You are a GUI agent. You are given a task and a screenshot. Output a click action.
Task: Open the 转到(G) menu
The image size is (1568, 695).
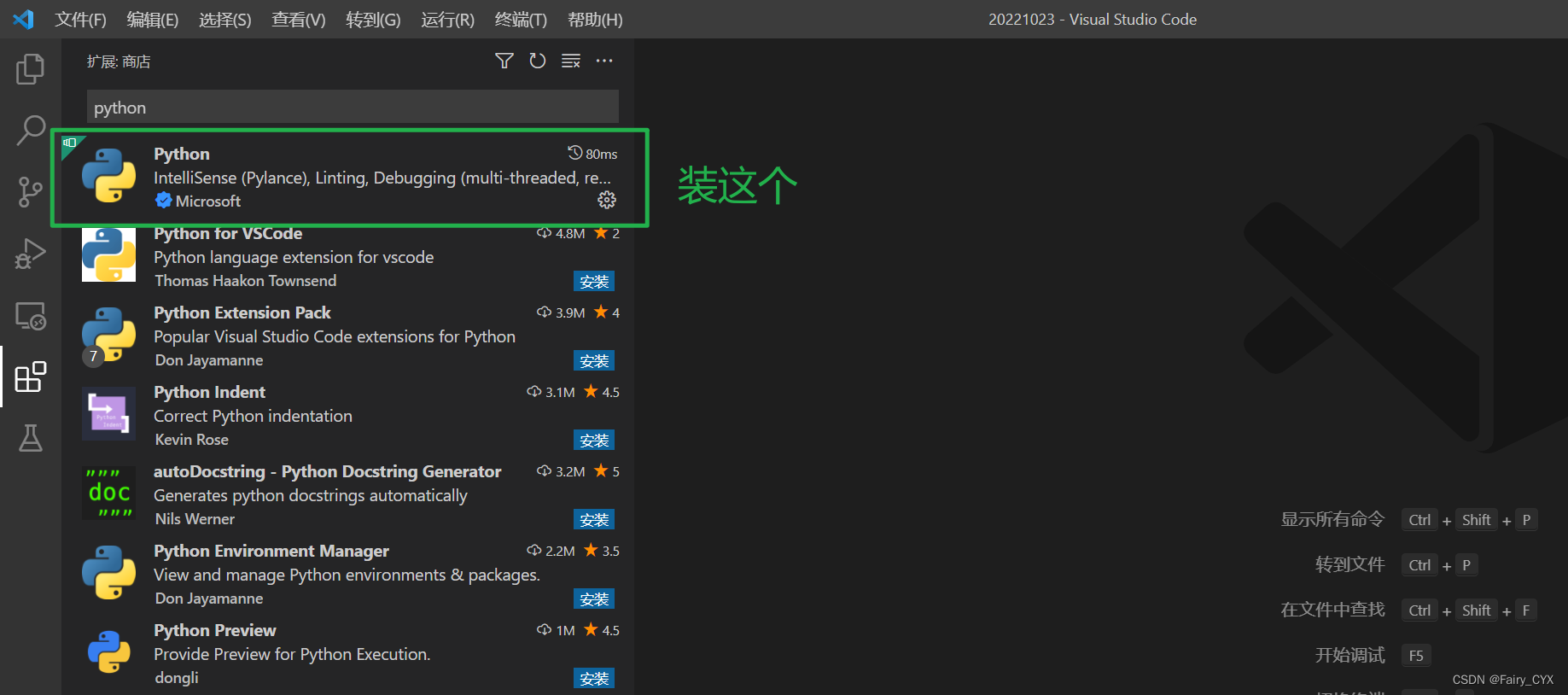373,20
